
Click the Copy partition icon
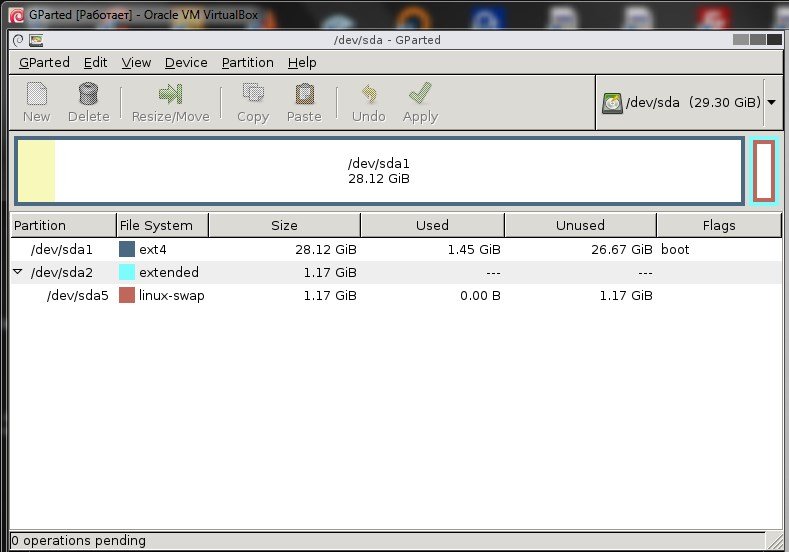tap(253, 94)
